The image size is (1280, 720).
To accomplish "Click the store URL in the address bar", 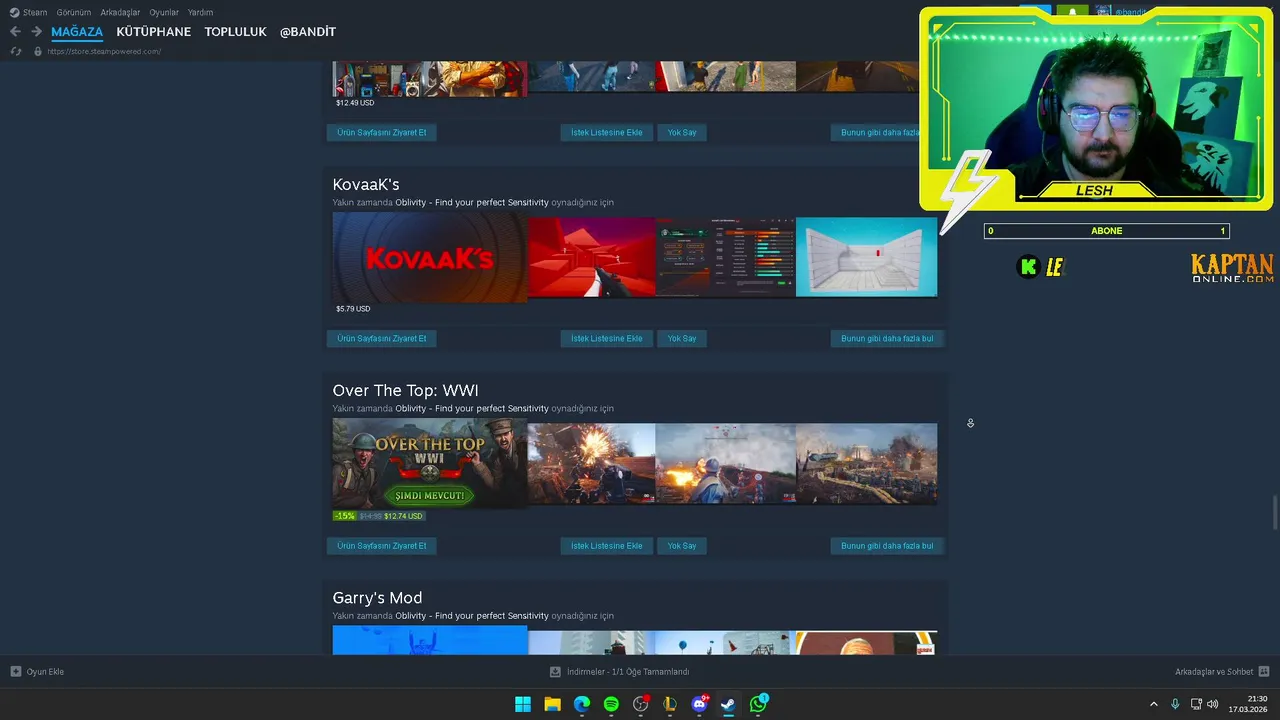I will [x=104, y=51].
